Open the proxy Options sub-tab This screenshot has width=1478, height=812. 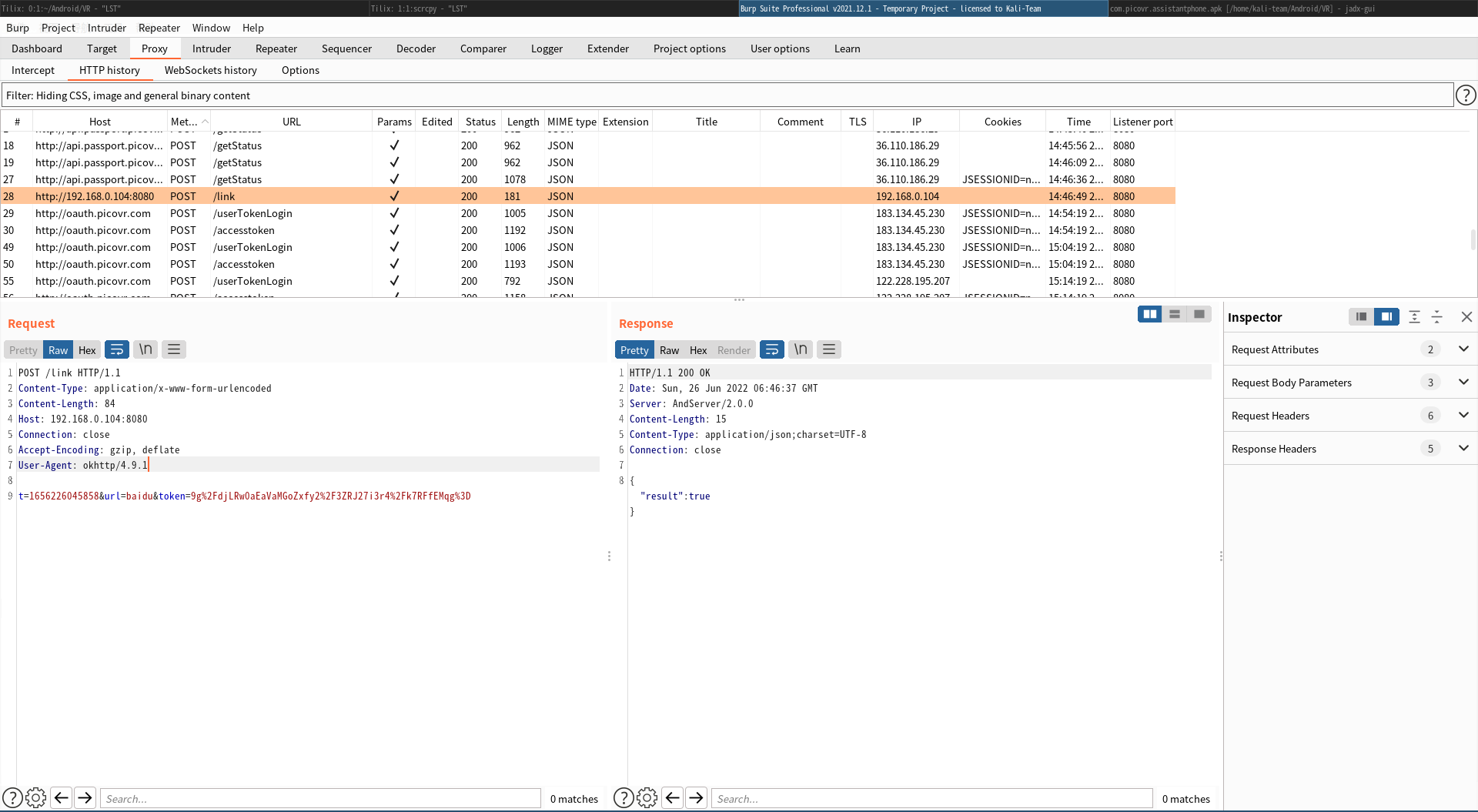click(300, 70)
